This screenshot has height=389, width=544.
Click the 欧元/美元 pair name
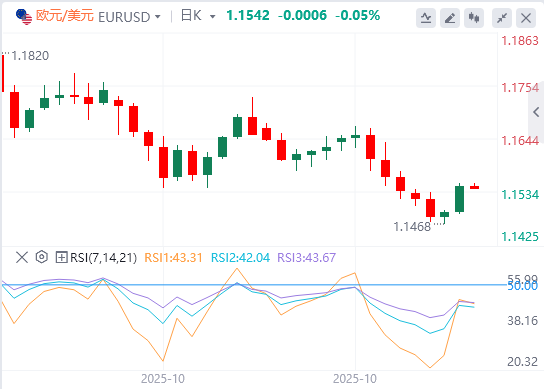(65, 16)
